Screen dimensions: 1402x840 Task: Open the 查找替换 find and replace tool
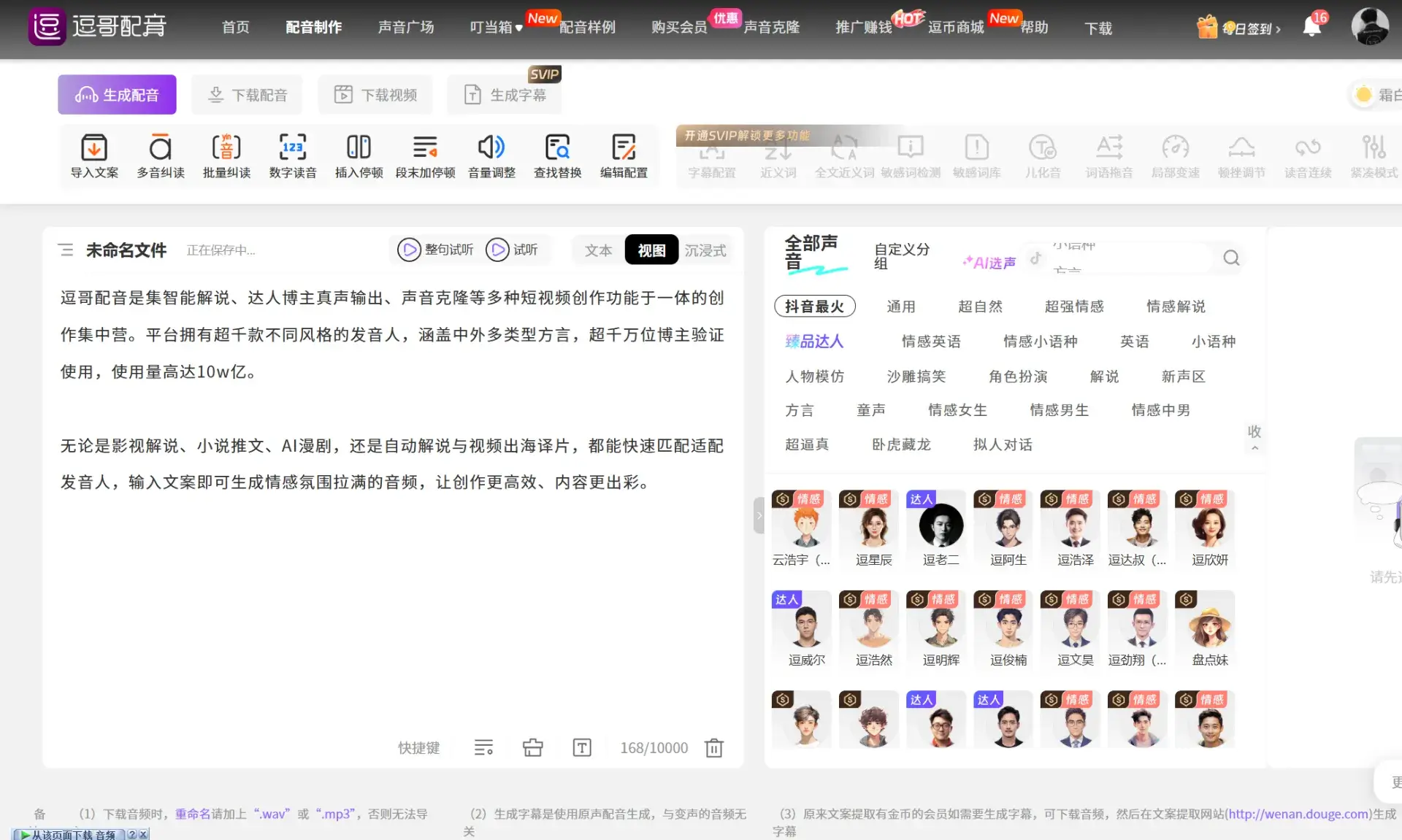click(x=558, y=148)
